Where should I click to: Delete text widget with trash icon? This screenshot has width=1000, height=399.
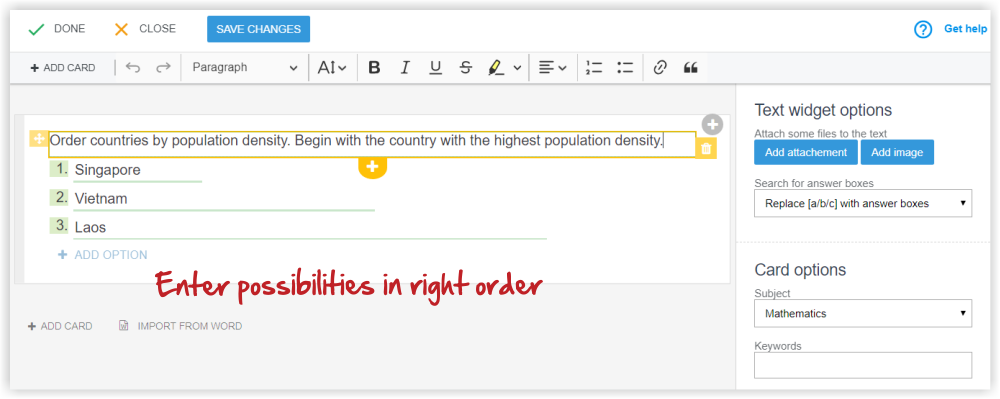point(706,149)
